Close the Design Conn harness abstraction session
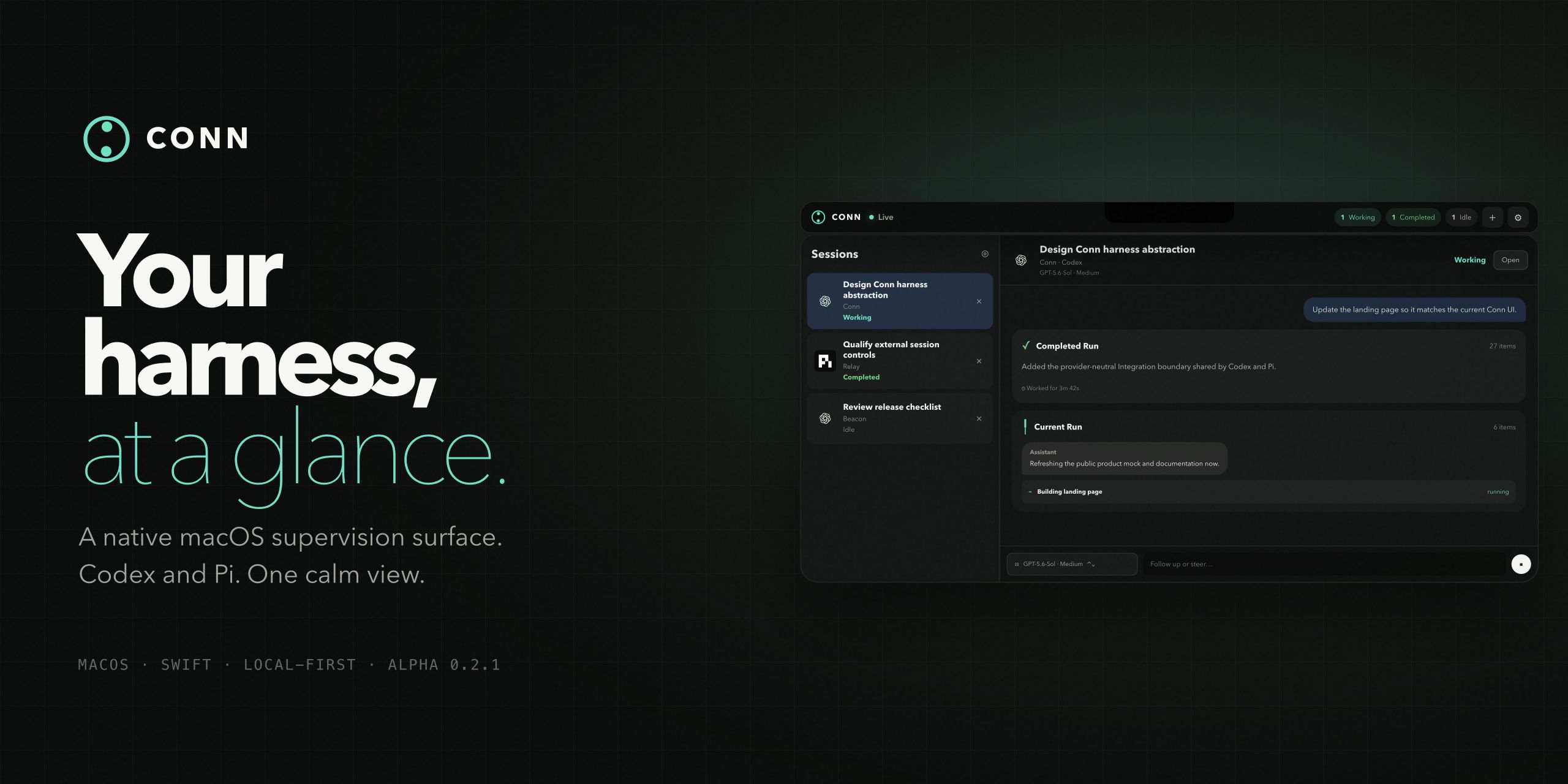The image size is (1568, 784). 979,301
